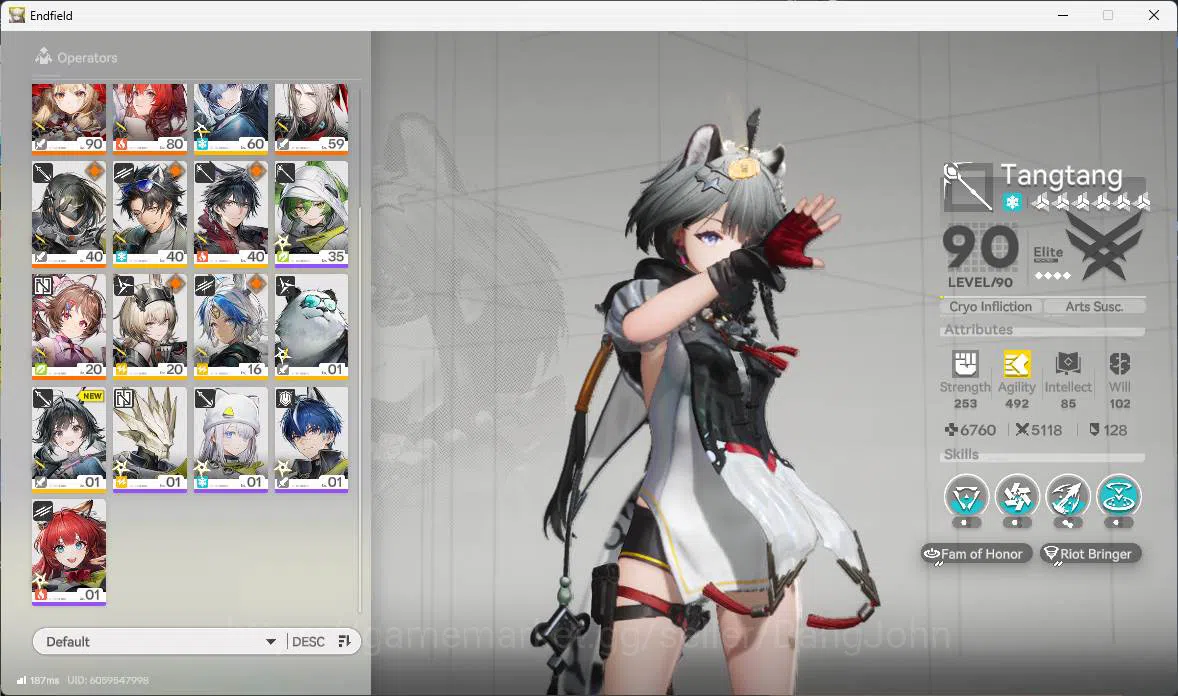Click the attack value 5118
The image size is (1178, 696).
pos(1047,430)
